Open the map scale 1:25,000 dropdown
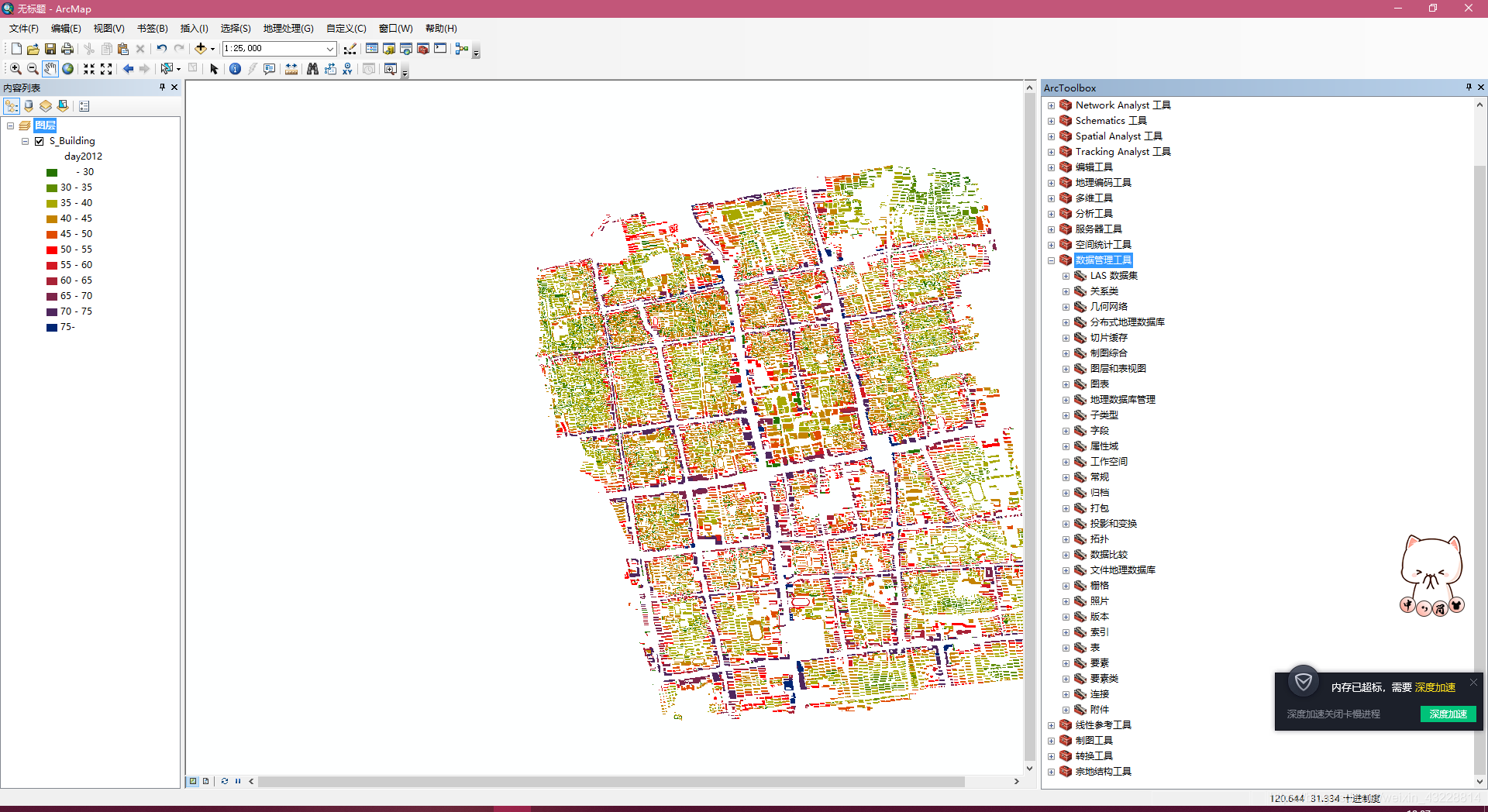Viewport: 1488px width, 812px height. [330, 48]
